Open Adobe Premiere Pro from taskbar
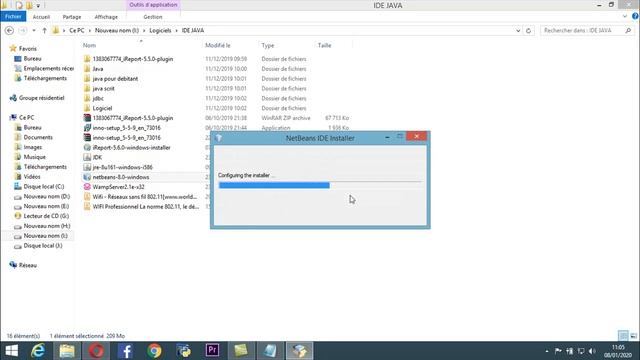 coord(212,351)
